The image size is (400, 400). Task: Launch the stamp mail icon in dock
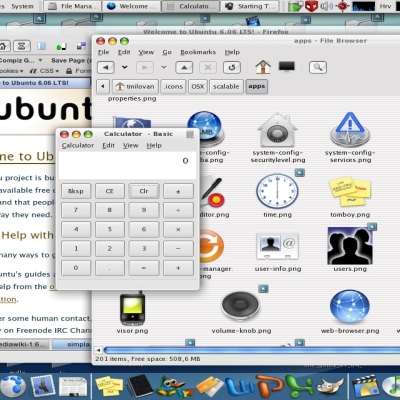pos(43,387)
